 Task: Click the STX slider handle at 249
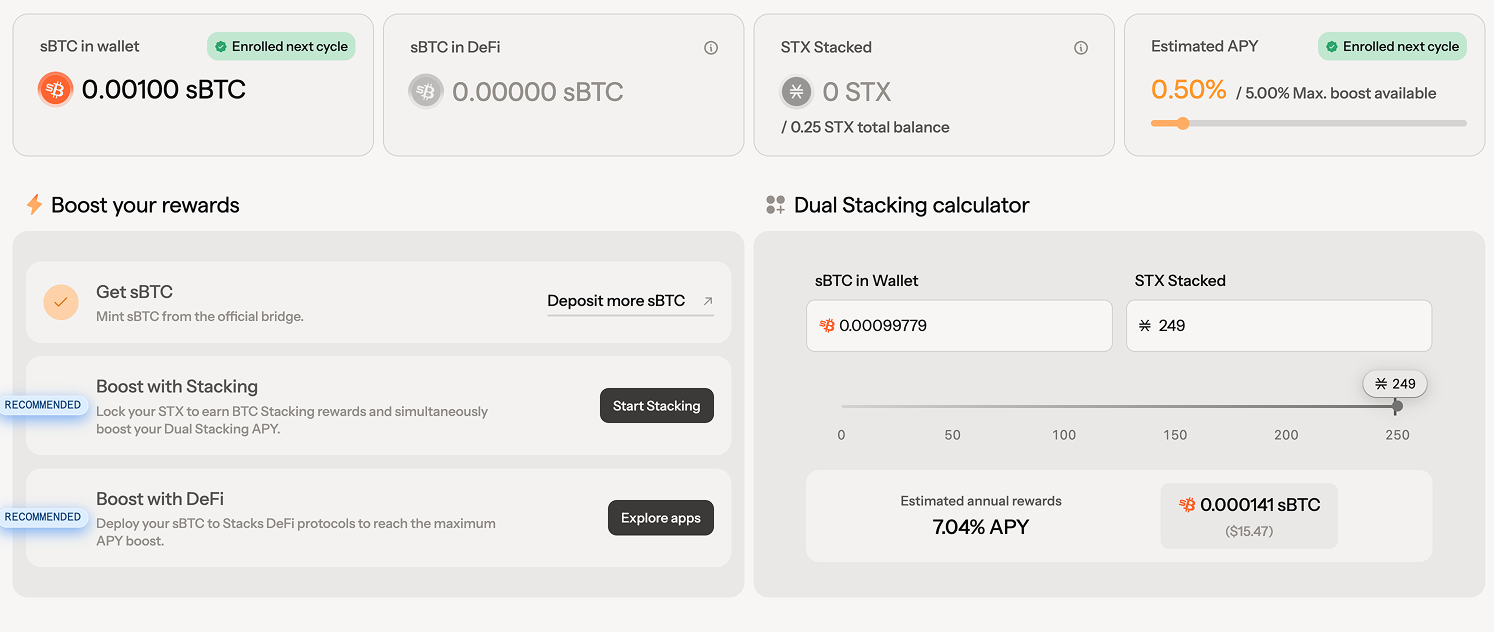1397,406
